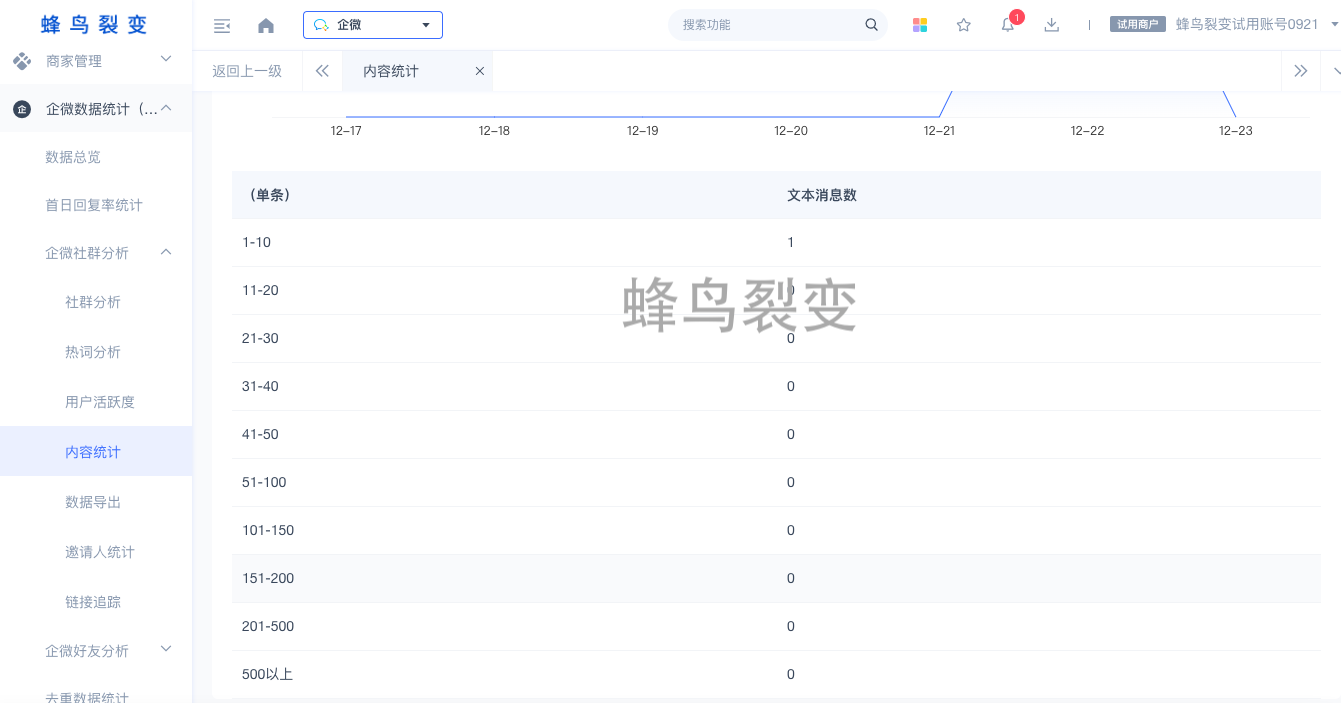Collapse sidebar with the menu fold icon
Image resolution: width=1341 pixels, height=703 pixels.
pyautogui.click(x=222, y=25)
